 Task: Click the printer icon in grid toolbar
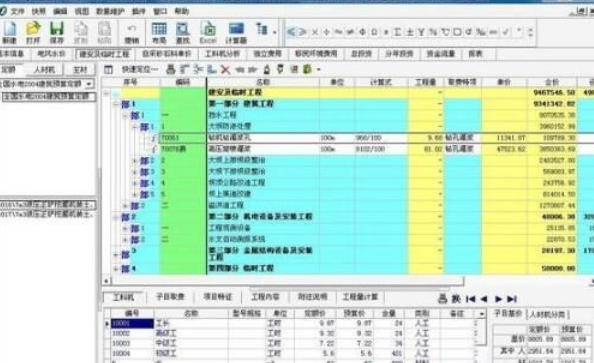tap(171, 69)
